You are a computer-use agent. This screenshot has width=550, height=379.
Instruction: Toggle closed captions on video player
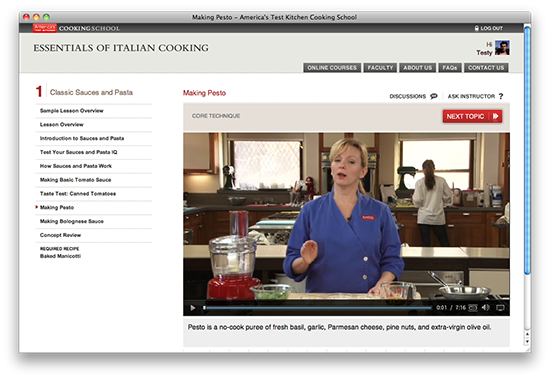click(473, 308)
